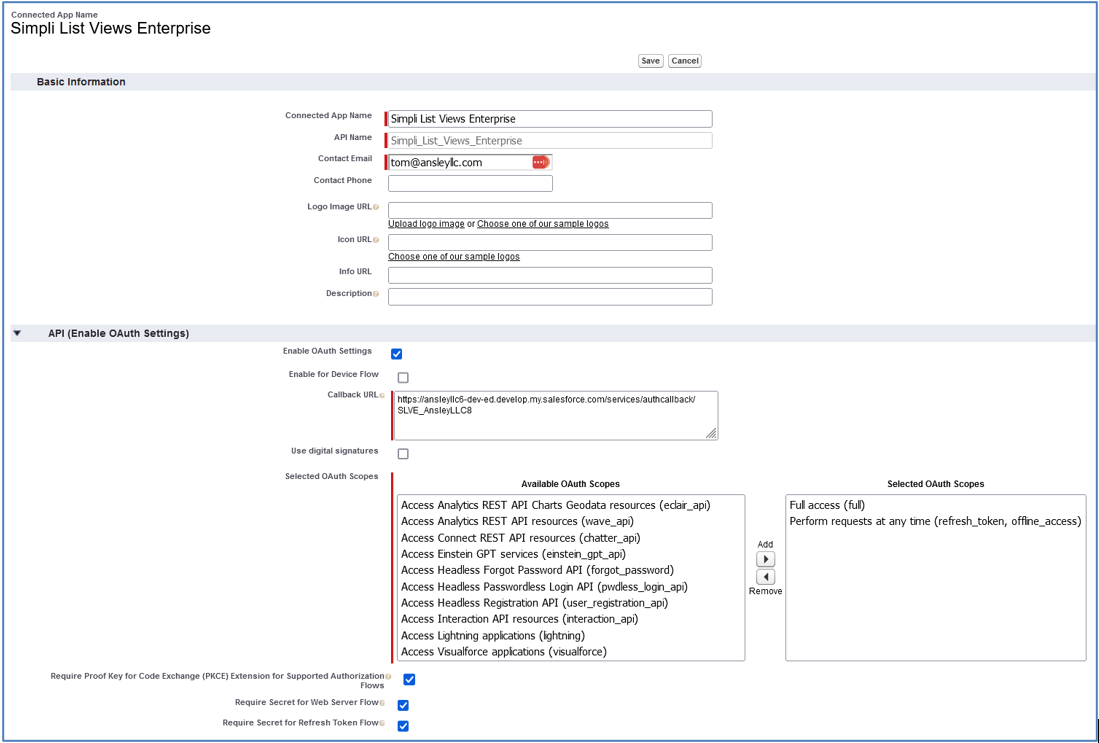1099x743 pixels.
Task: Open the Upload logo image link
Action: 426,224
